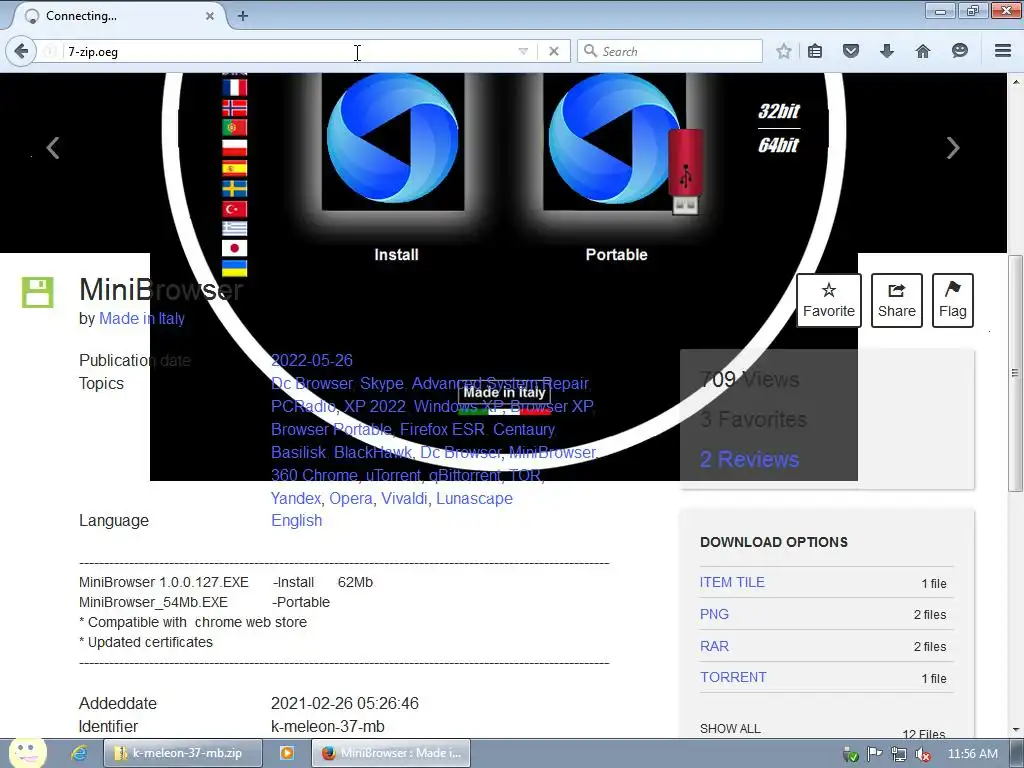Go to the home page icon

point(922,51)
